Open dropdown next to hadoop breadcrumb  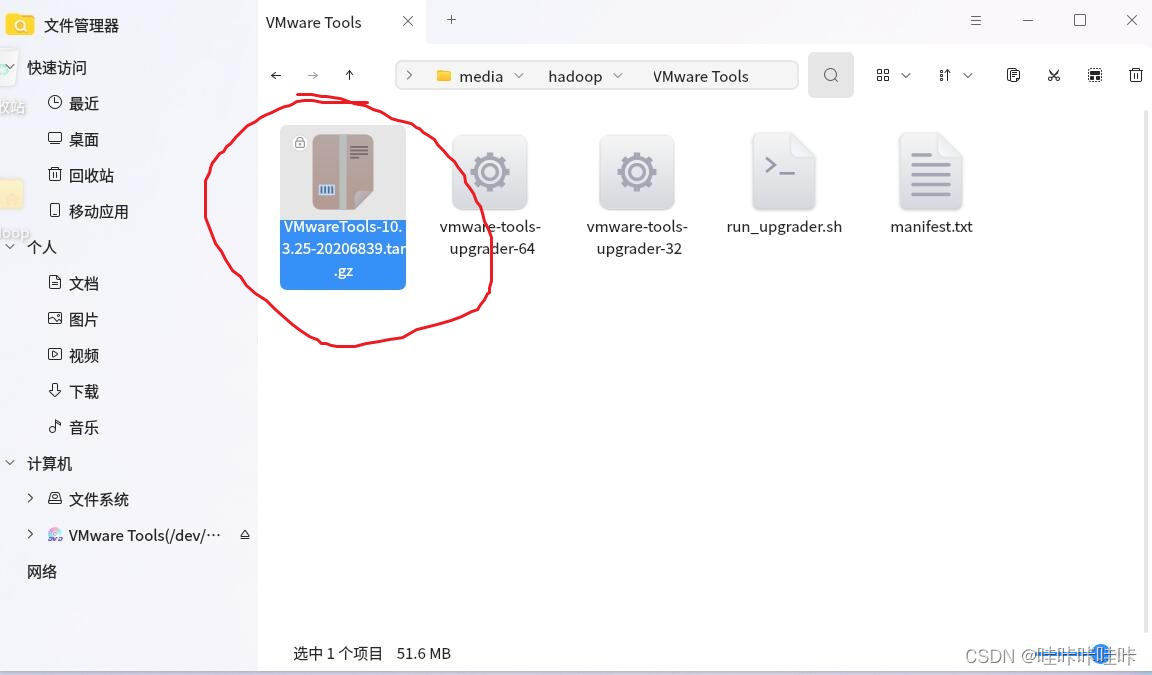pyautogui.click(x=618, y=76)
